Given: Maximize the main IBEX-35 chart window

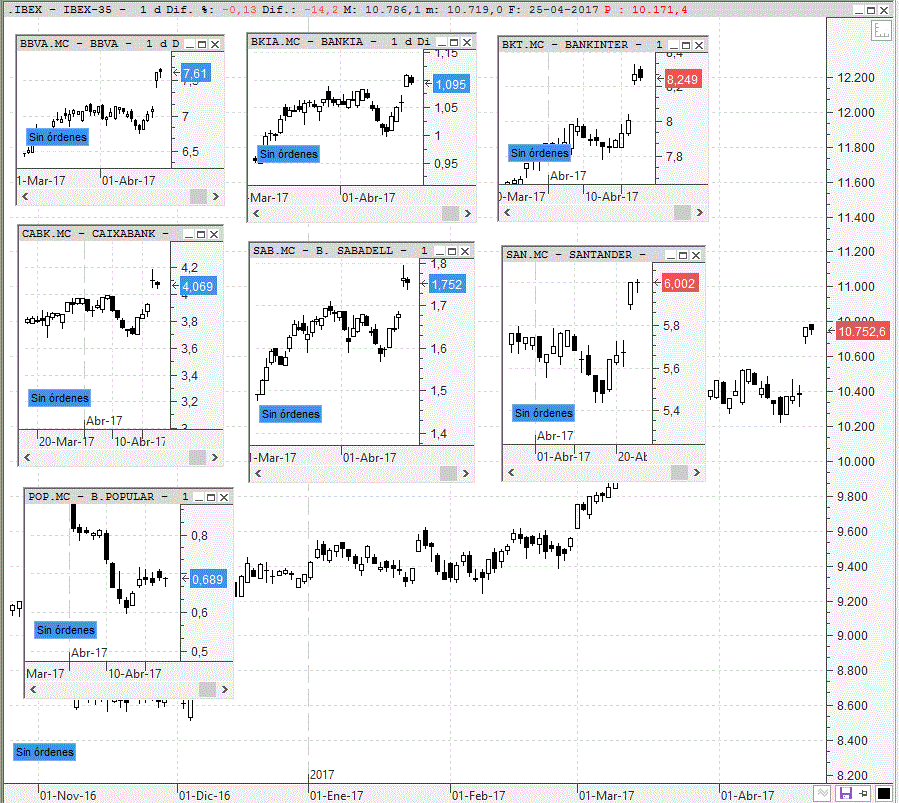Looking at the screenshot, I should (x=871, y=10).
